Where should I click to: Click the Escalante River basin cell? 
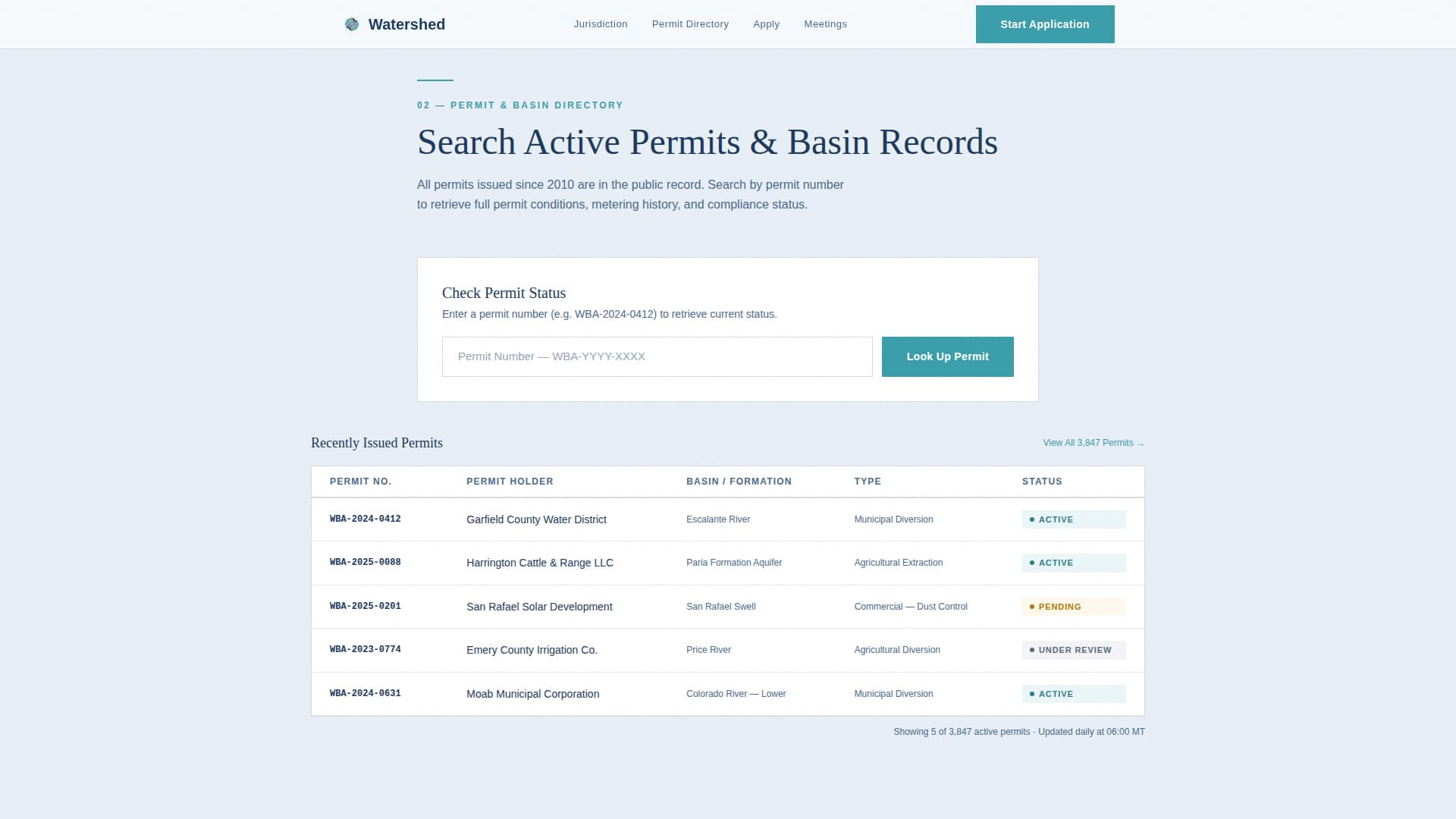tap(718, 519)
